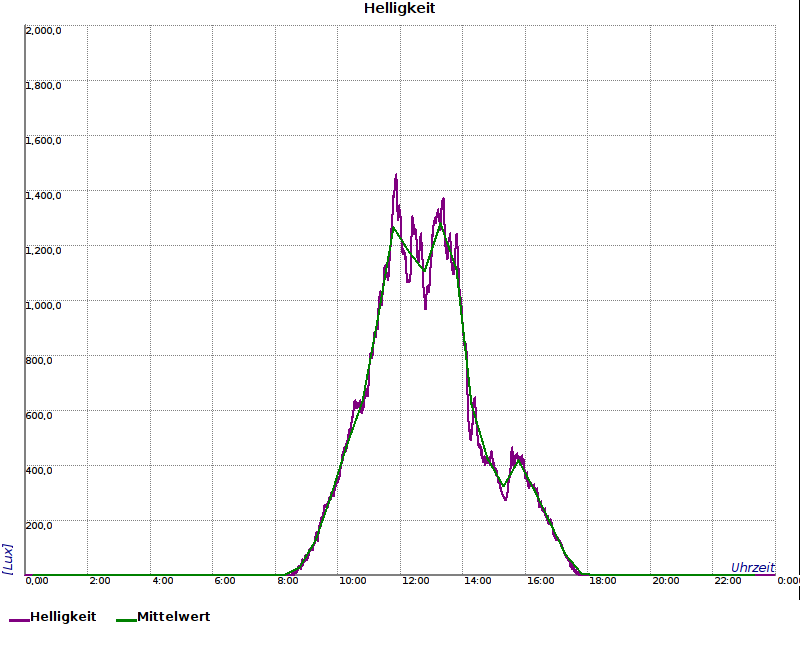Click the 2:00 time axis label
This screenshot has height=650, width=800.
point(99,581)
